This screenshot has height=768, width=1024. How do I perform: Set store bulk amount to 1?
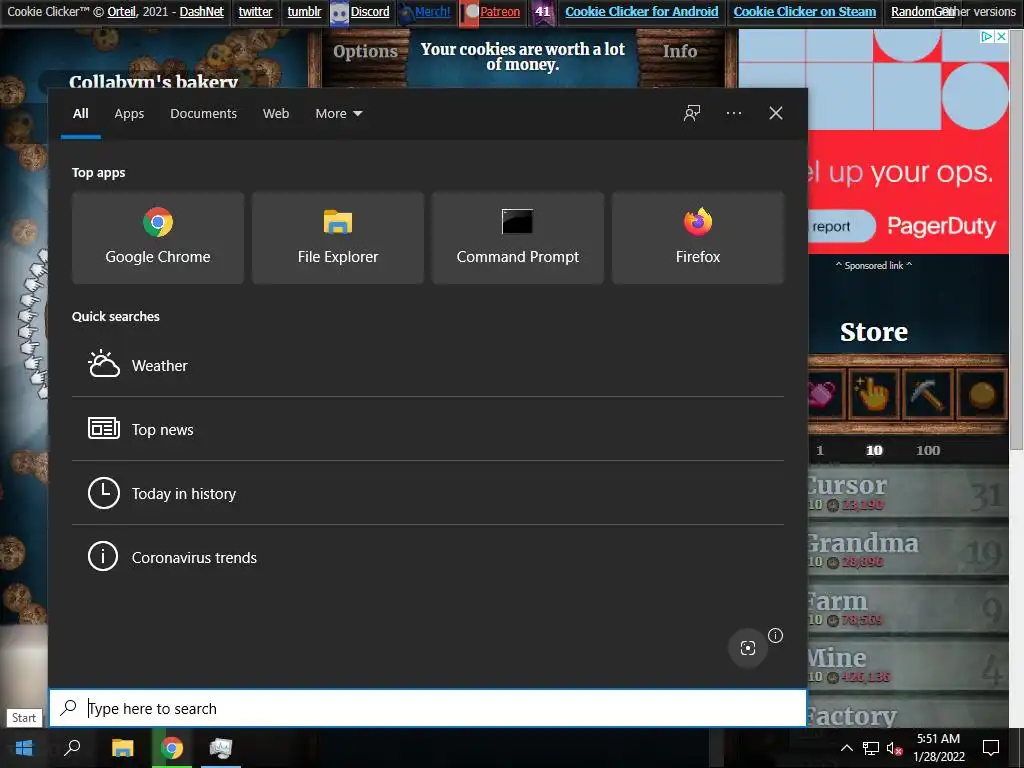[820, 450]
